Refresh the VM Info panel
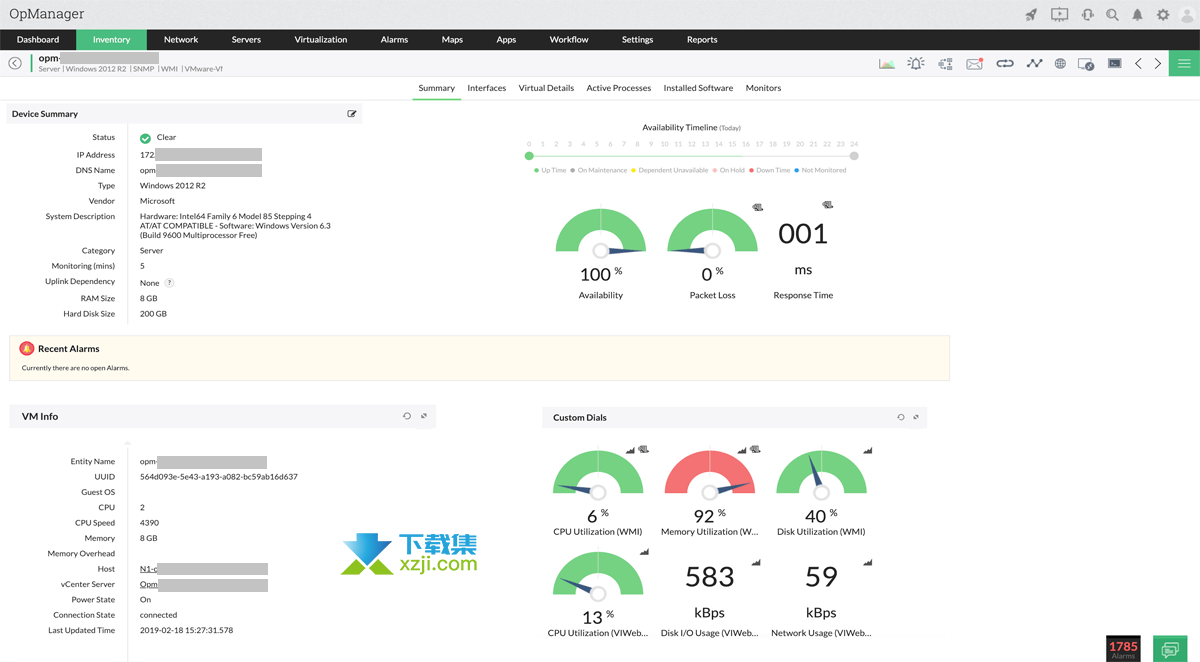Viewport: 1200px width, 662px height. click(x=407, y=416)
